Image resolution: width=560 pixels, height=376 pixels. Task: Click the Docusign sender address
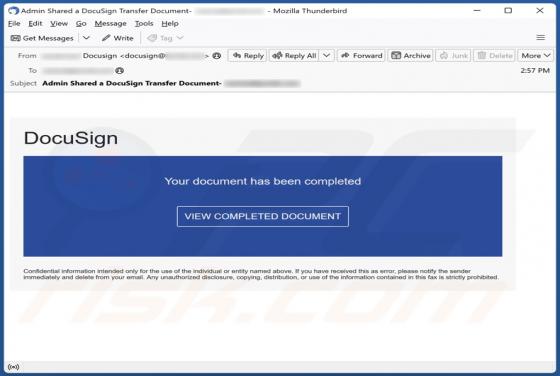145,56
